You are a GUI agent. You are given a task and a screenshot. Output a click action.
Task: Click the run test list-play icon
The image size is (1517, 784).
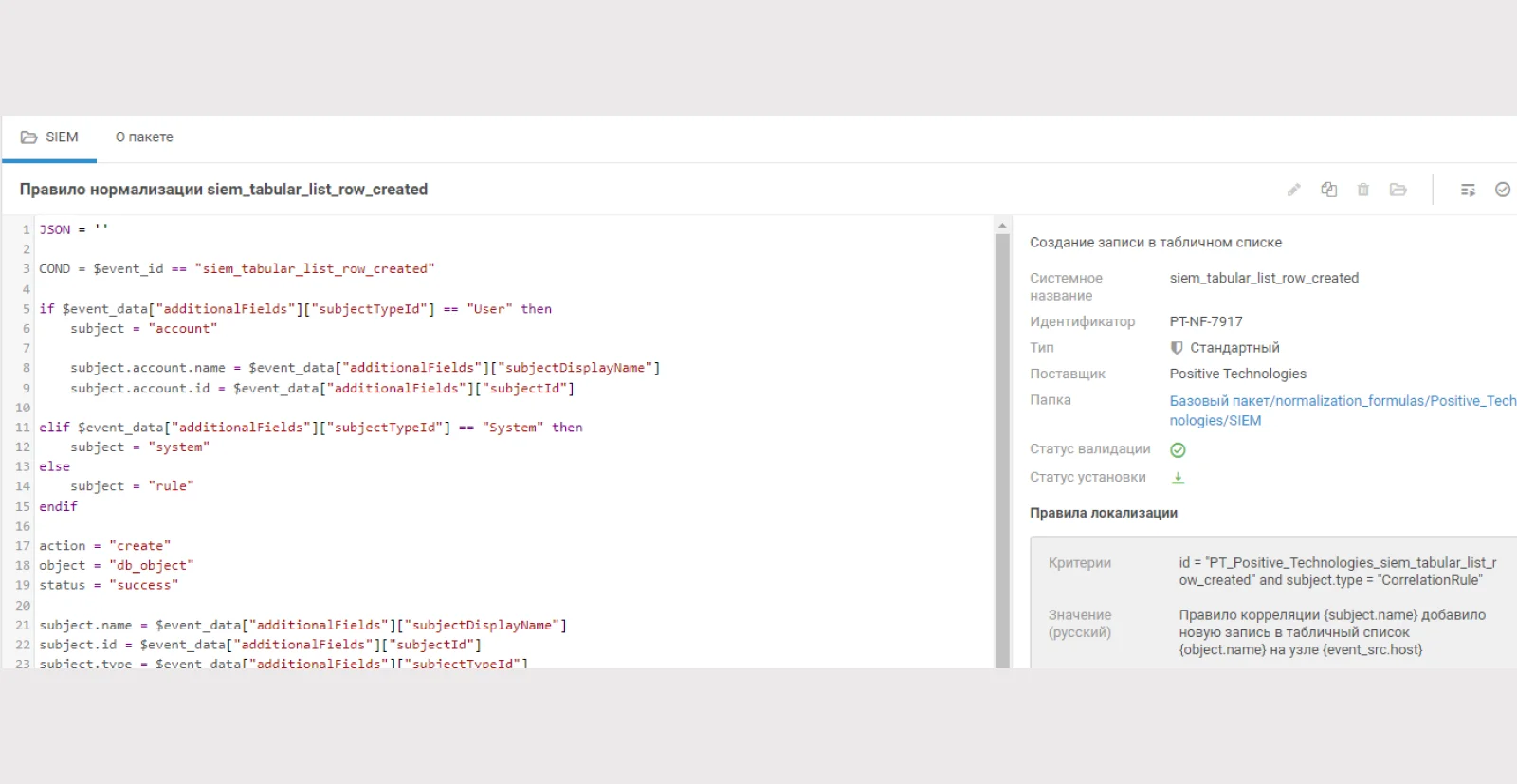tap(1468, 190)
